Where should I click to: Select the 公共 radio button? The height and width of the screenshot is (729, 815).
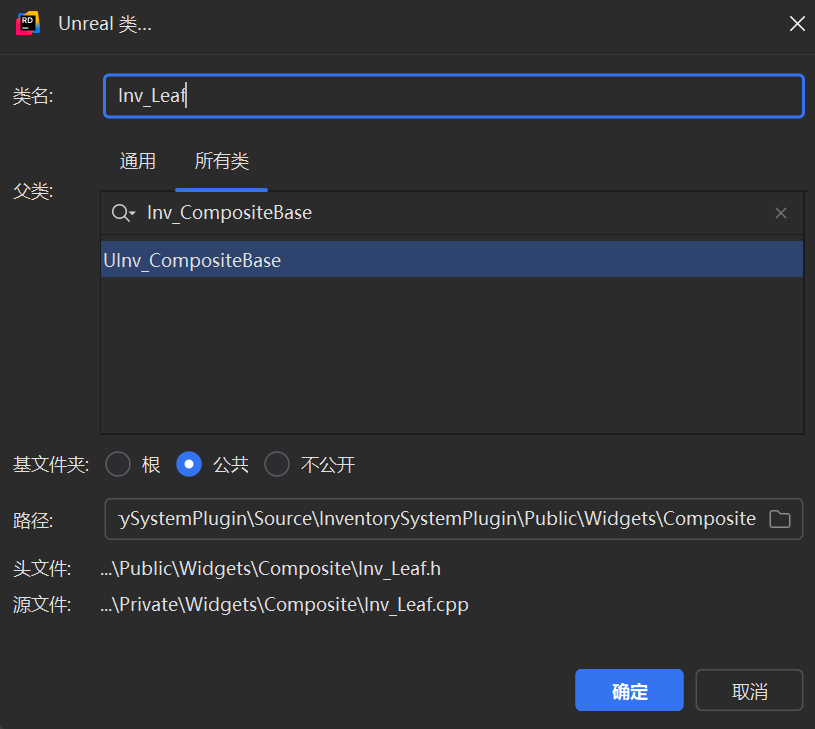tap(189, 464)
